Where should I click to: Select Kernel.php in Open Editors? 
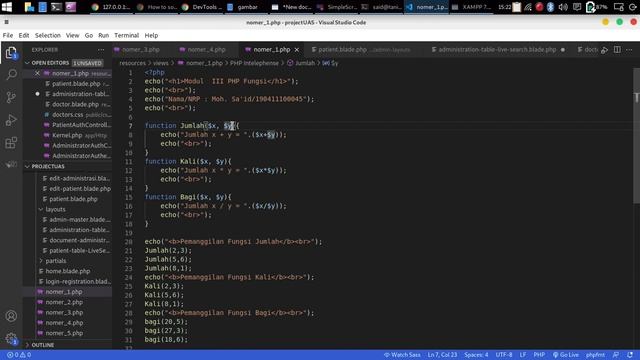coord(67,135)
